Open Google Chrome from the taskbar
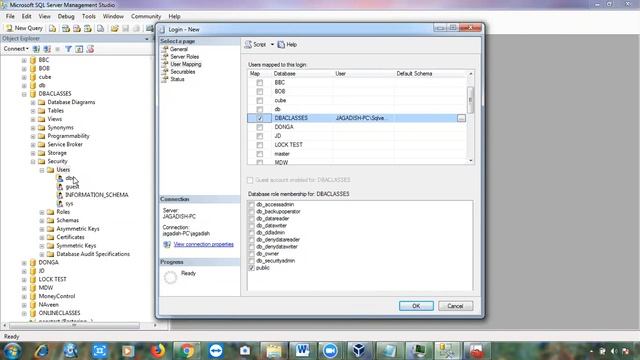640x360 pixels. [187, 351]
